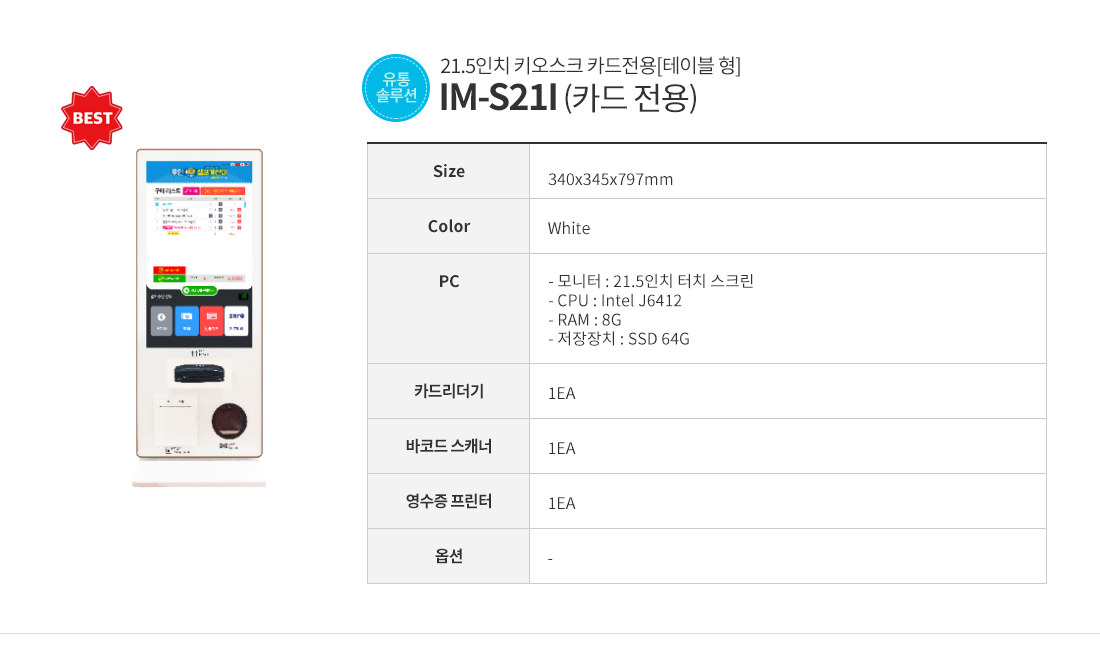This screenshot has height=658, width=1100.
Task: Click the 바코드 스캐너 row label
Action: tap(449, 446)
